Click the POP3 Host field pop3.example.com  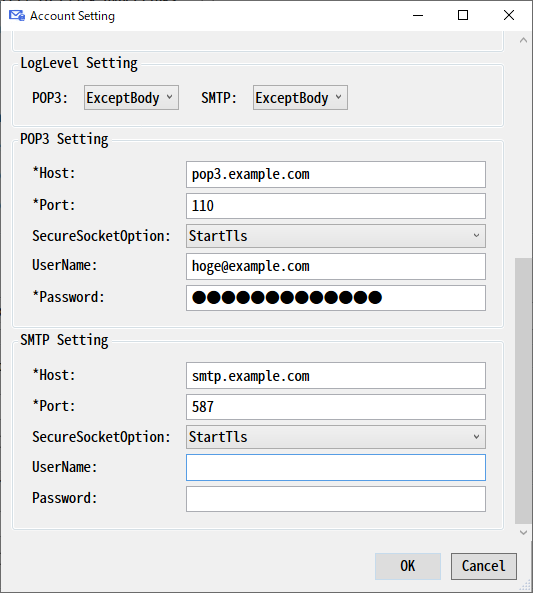(336, 174)
